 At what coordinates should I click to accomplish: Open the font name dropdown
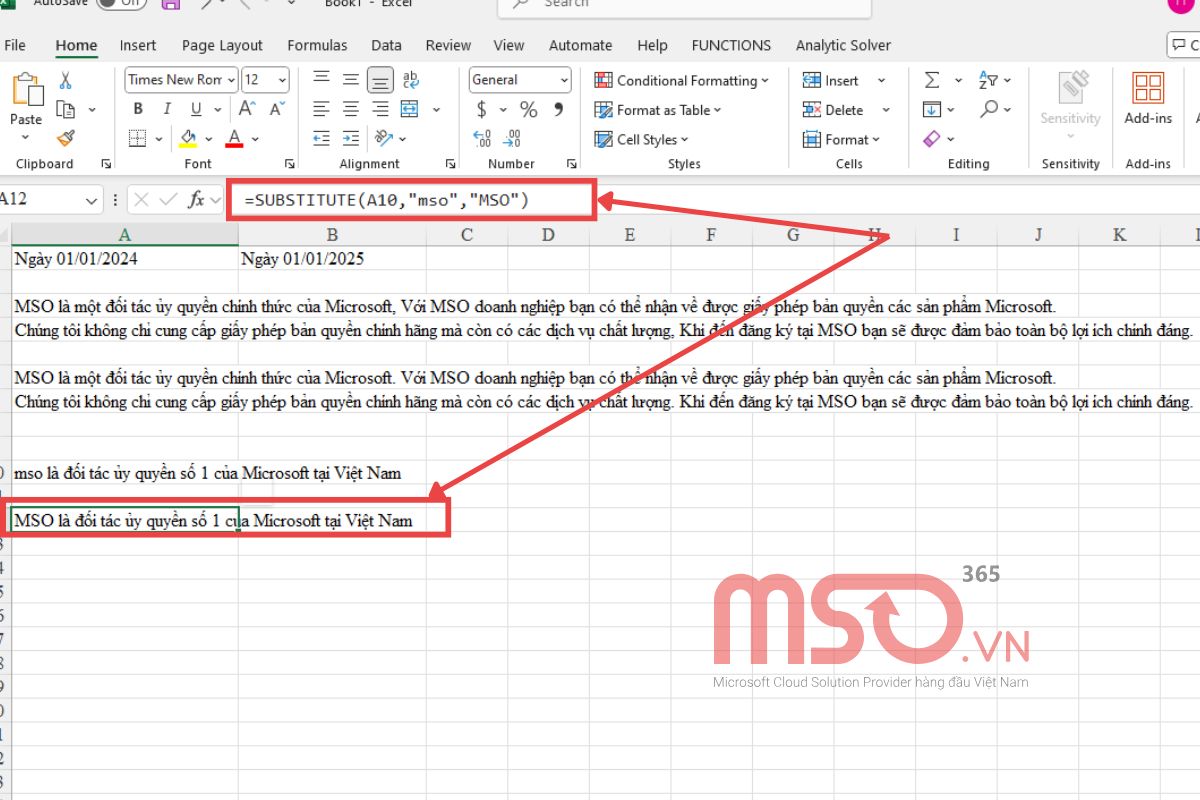point(232,80)
